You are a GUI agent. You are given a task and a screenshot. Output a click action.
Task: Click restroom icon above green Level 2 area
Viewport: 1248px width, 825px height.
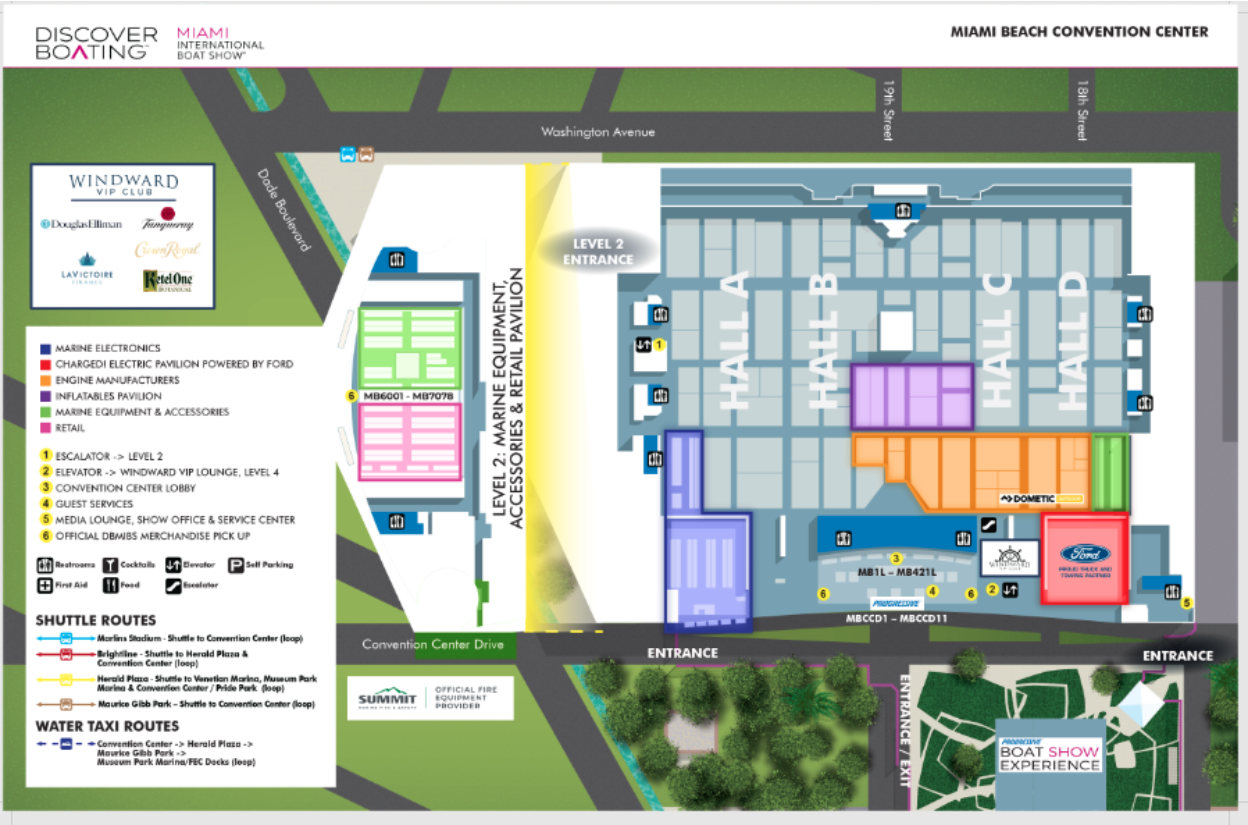pos(397,260)
